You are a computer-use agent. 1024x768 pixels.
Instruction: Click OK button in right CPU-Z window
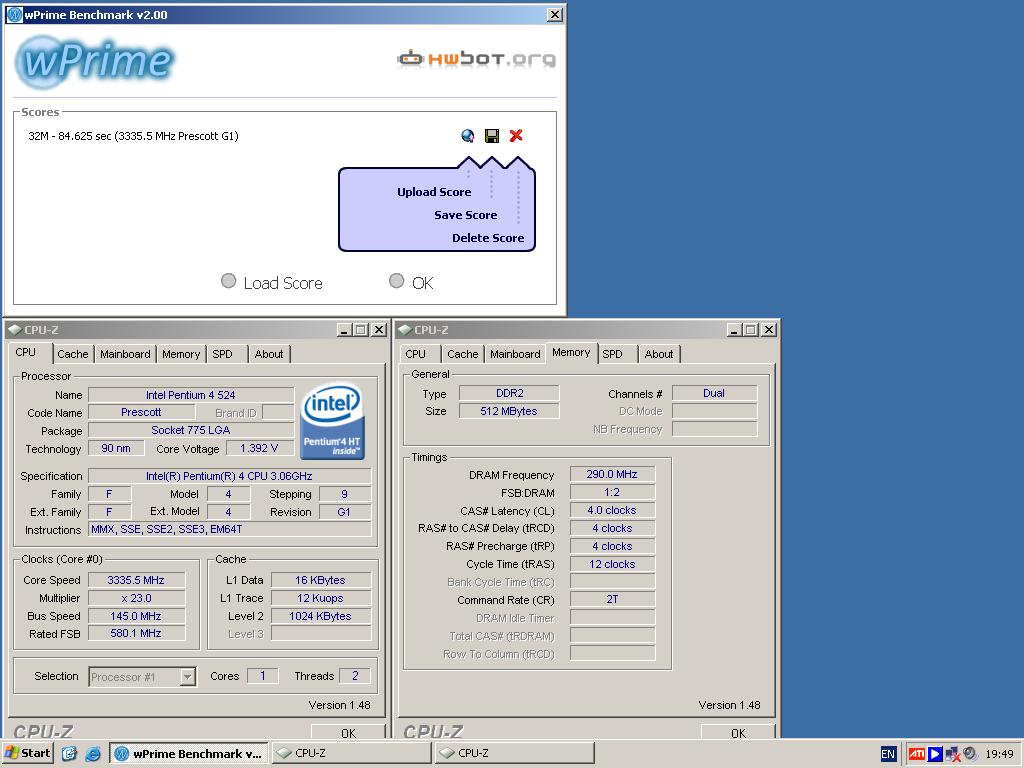click(738, 732)
